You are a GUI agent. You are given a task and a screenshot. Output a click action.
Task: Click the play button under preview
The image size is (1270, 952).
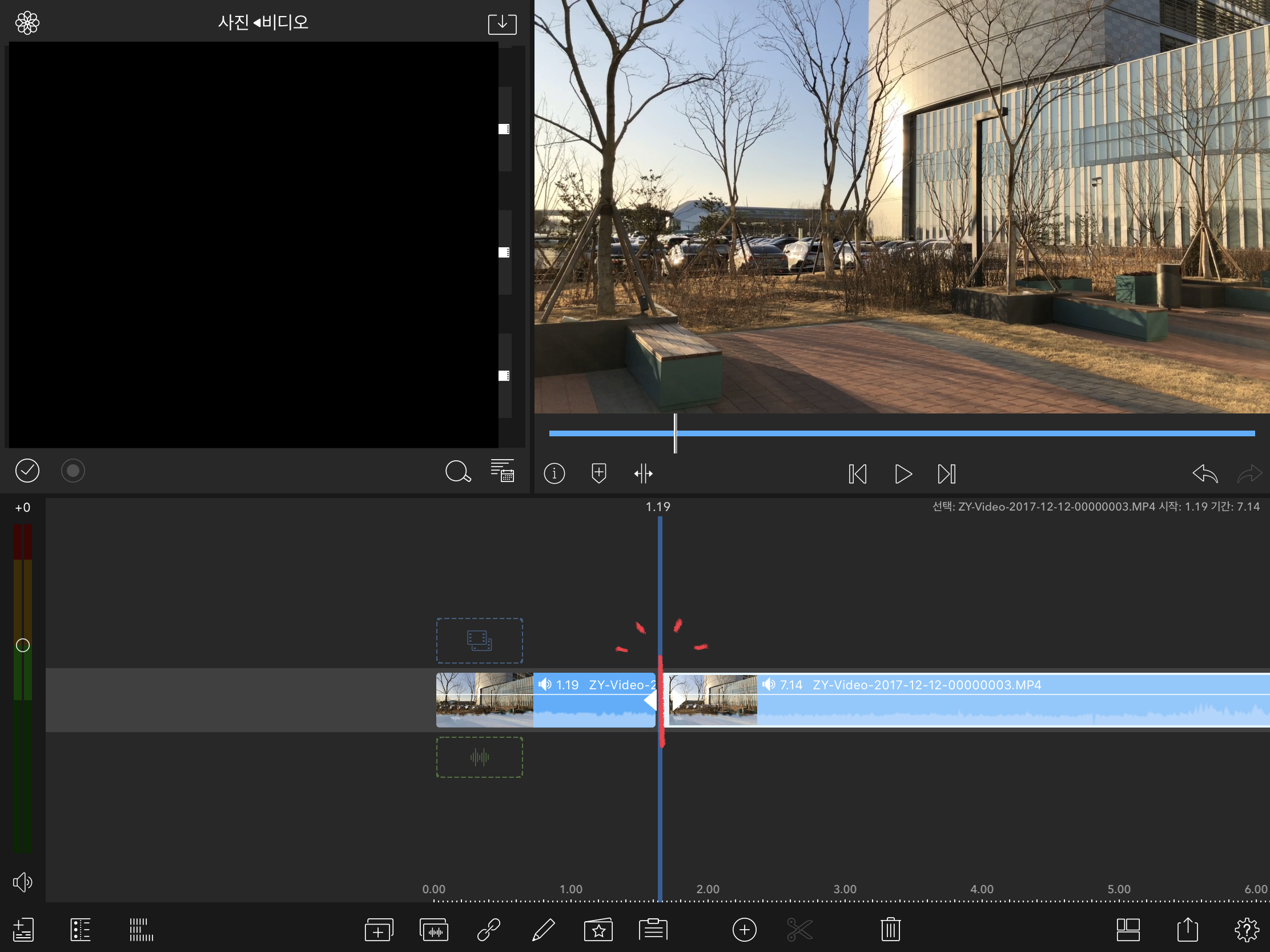[903, 473]
